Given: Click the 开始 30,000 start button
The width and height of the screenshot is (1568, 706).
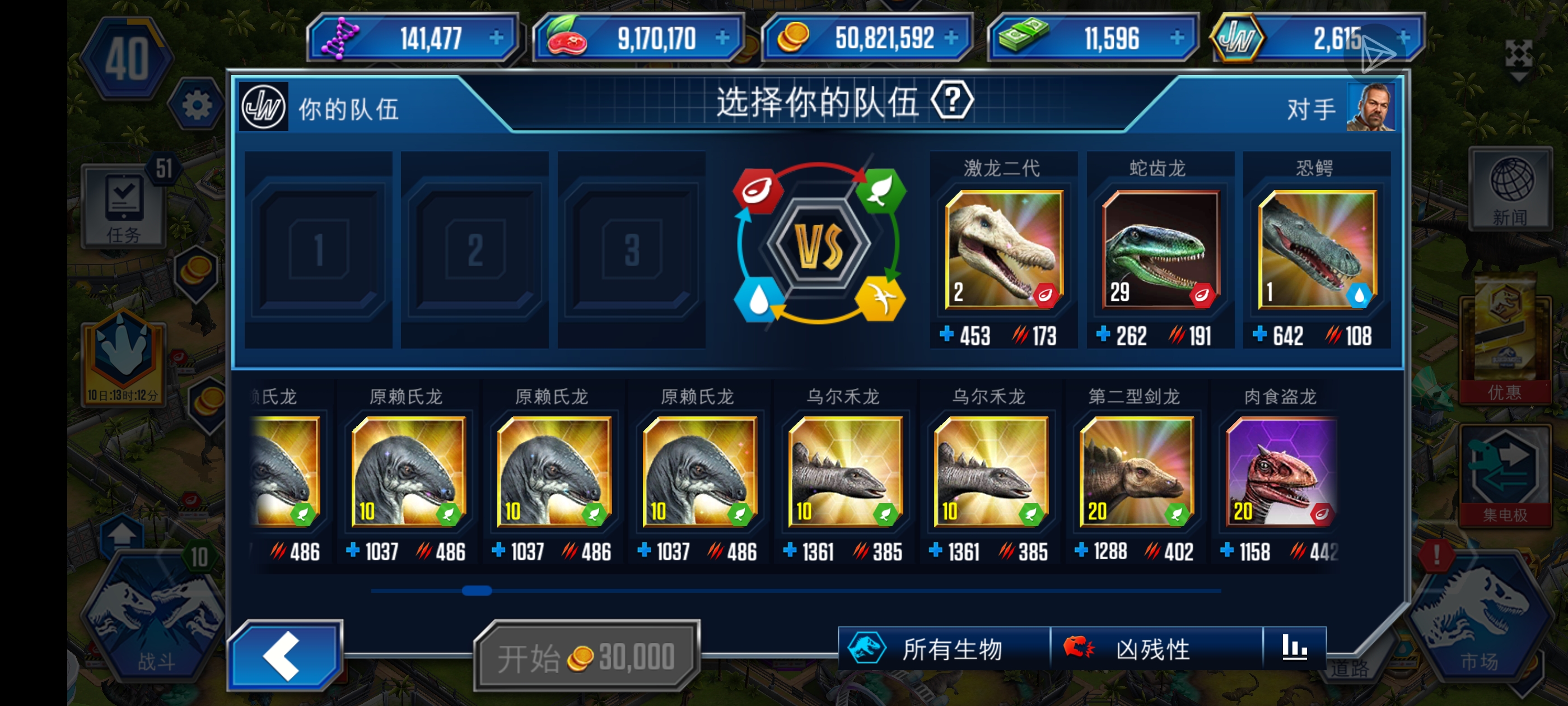Looking at the screenshot, I should 587,657.
